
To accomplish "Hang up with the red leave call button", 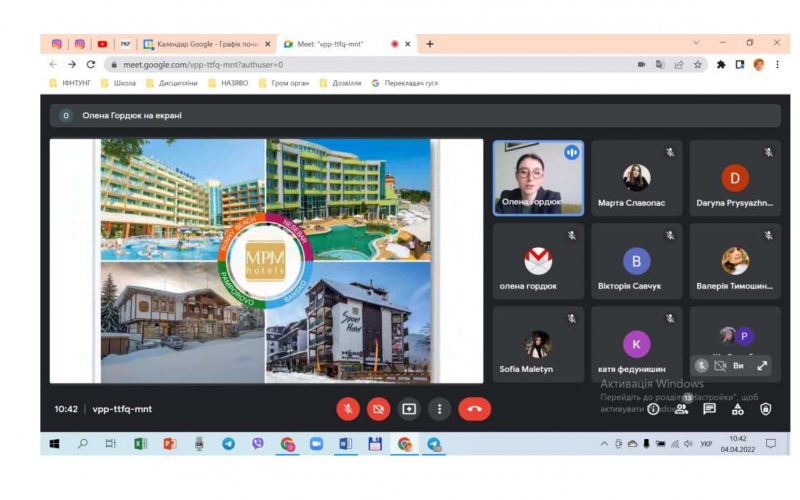I will click(x=474, y=409).
